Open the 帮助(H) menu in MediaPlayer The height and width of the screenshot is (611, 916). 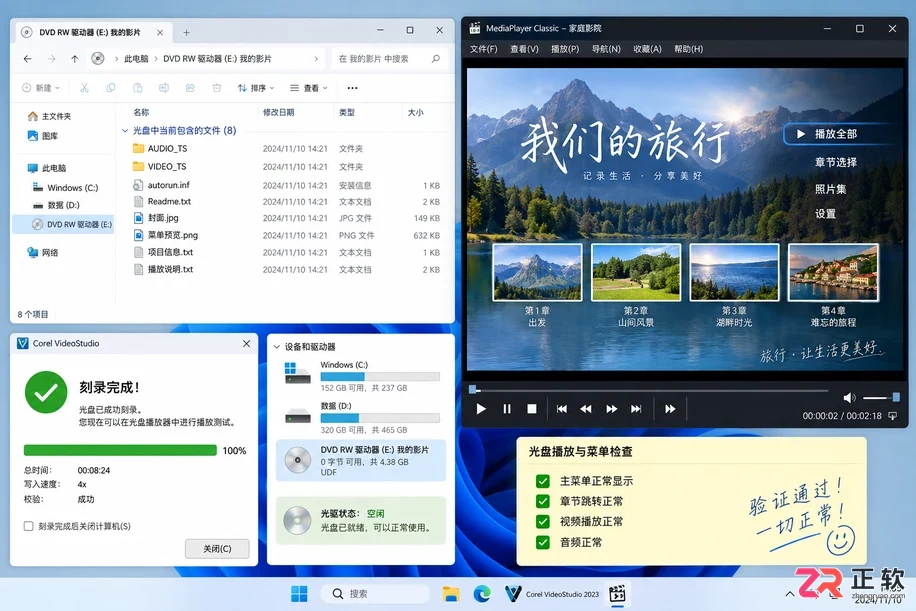689,49
